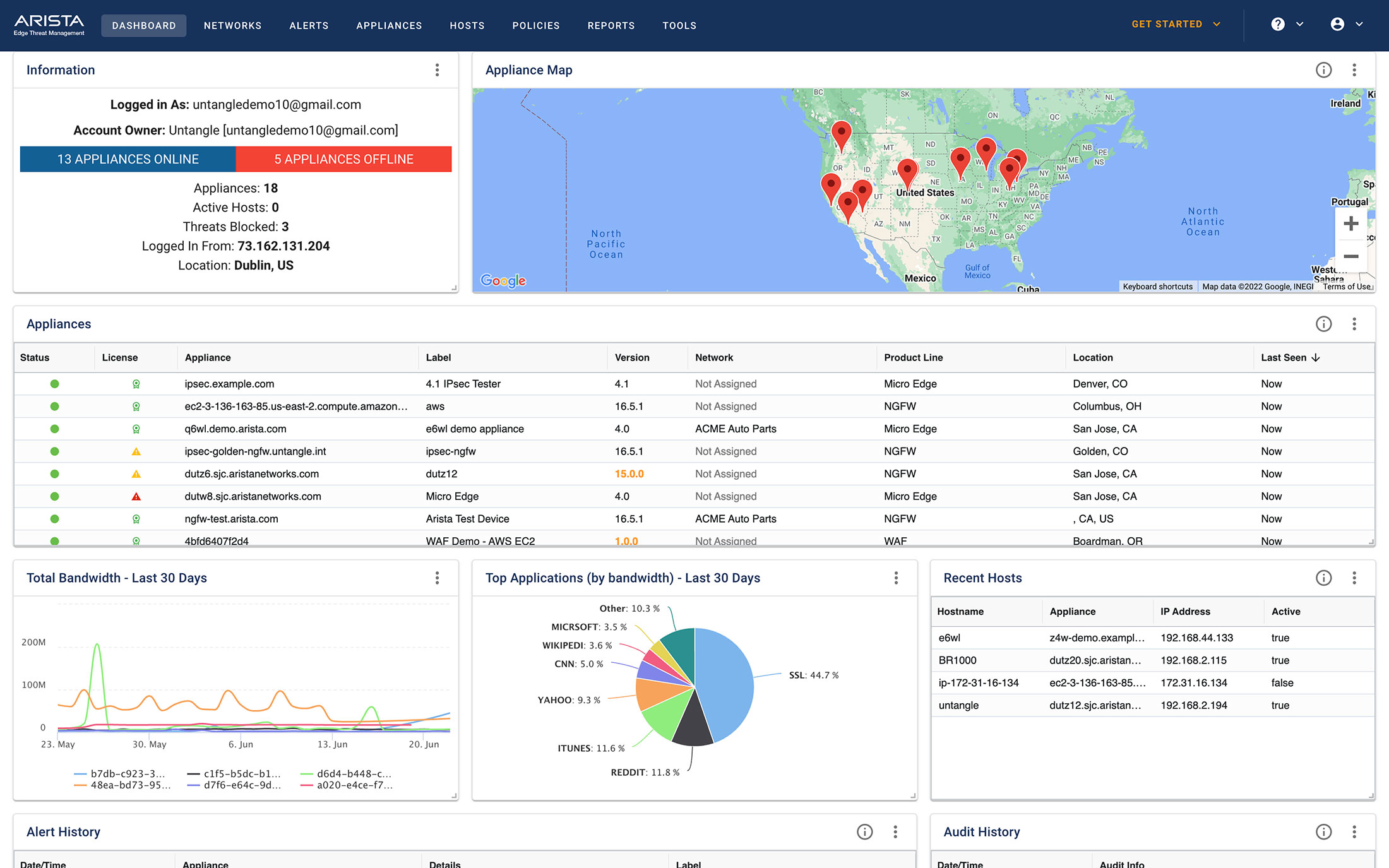The width and height of the screenshot is (1389, 868).
Task: Open the Audit History kebab menu
Action: 1354,832
